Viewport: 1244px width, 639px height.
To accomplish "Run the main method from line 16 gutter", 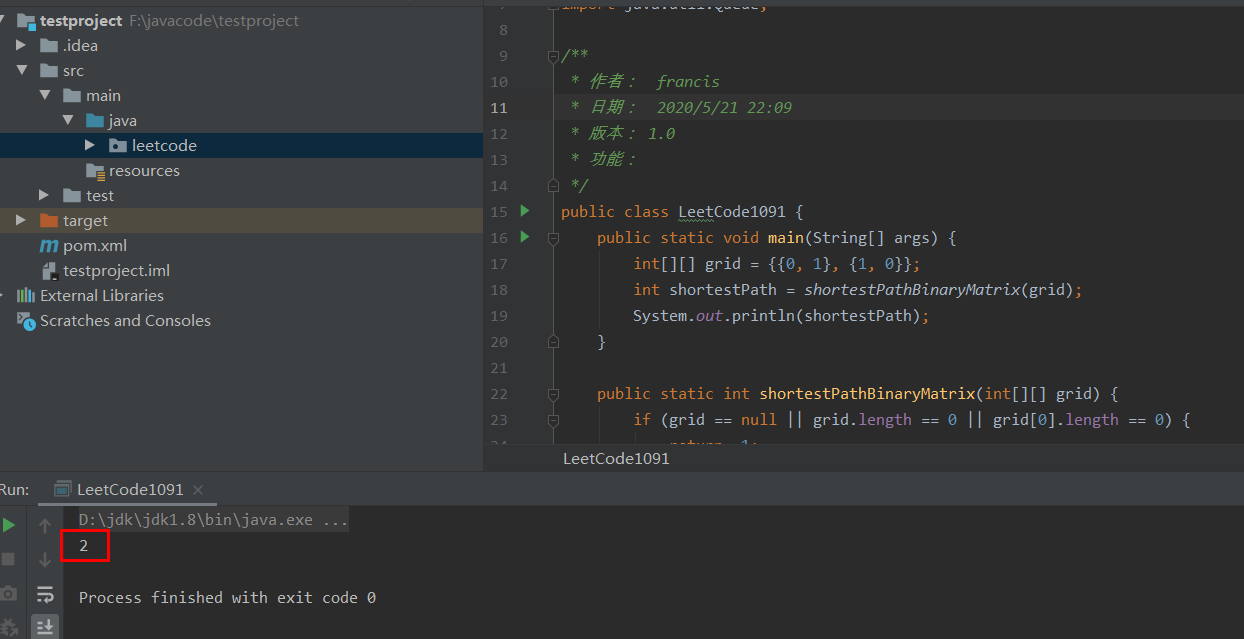I will (524, 237).
